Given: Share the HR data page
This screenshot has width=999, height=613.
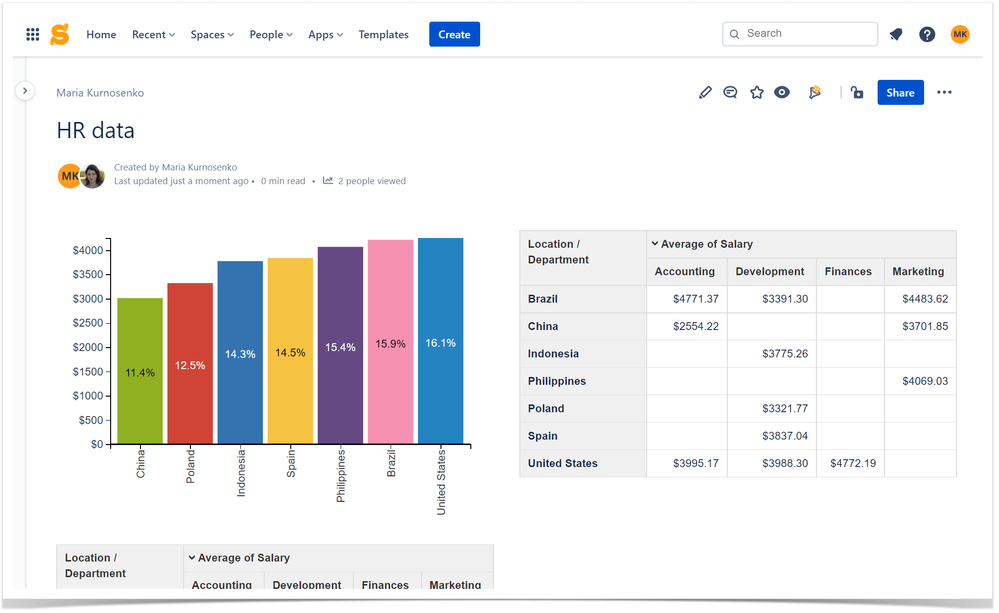Looking at the screenshot, I should click(900, 92).
